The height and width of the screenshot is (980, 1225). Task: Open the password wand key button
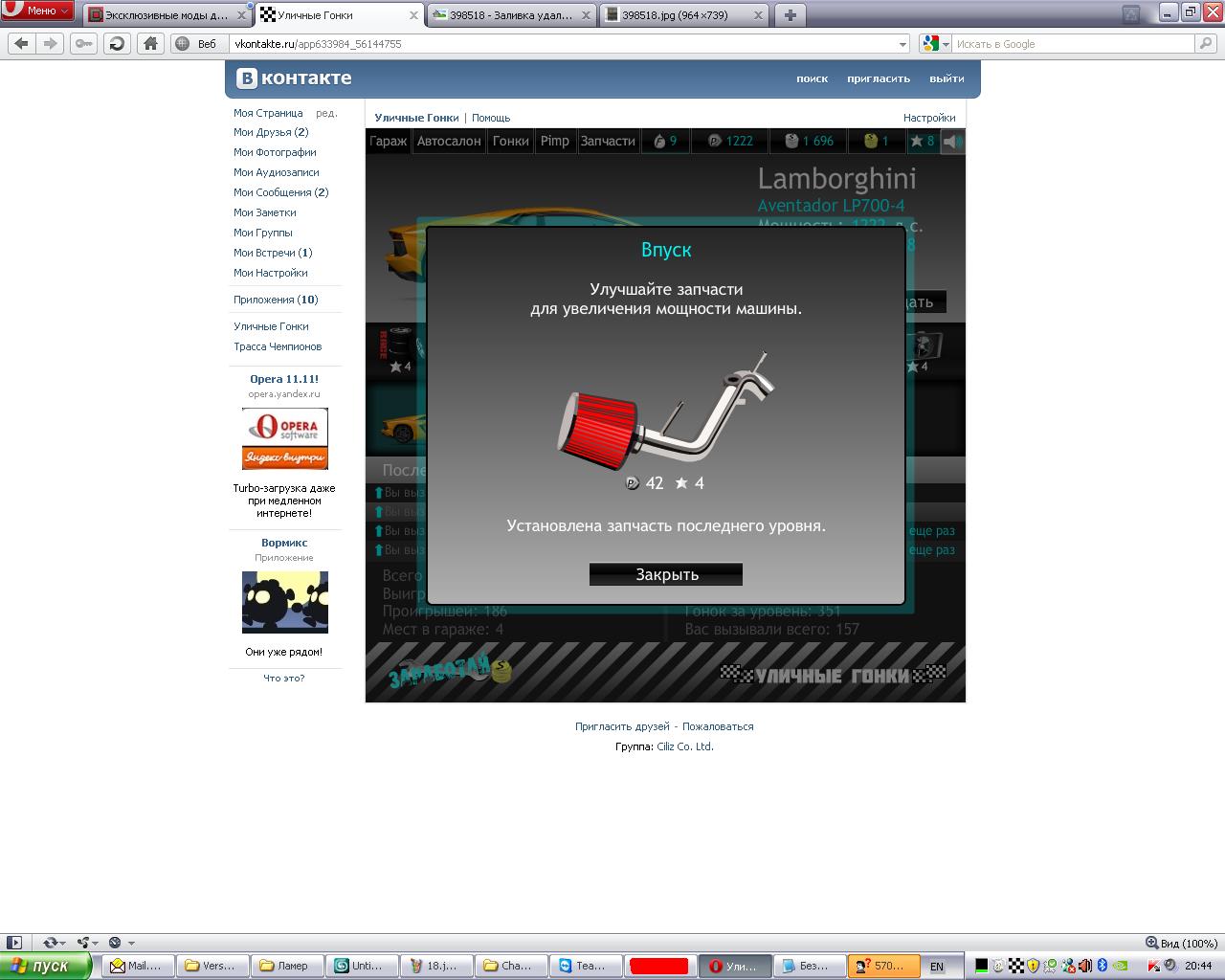(x=83, y=43)
